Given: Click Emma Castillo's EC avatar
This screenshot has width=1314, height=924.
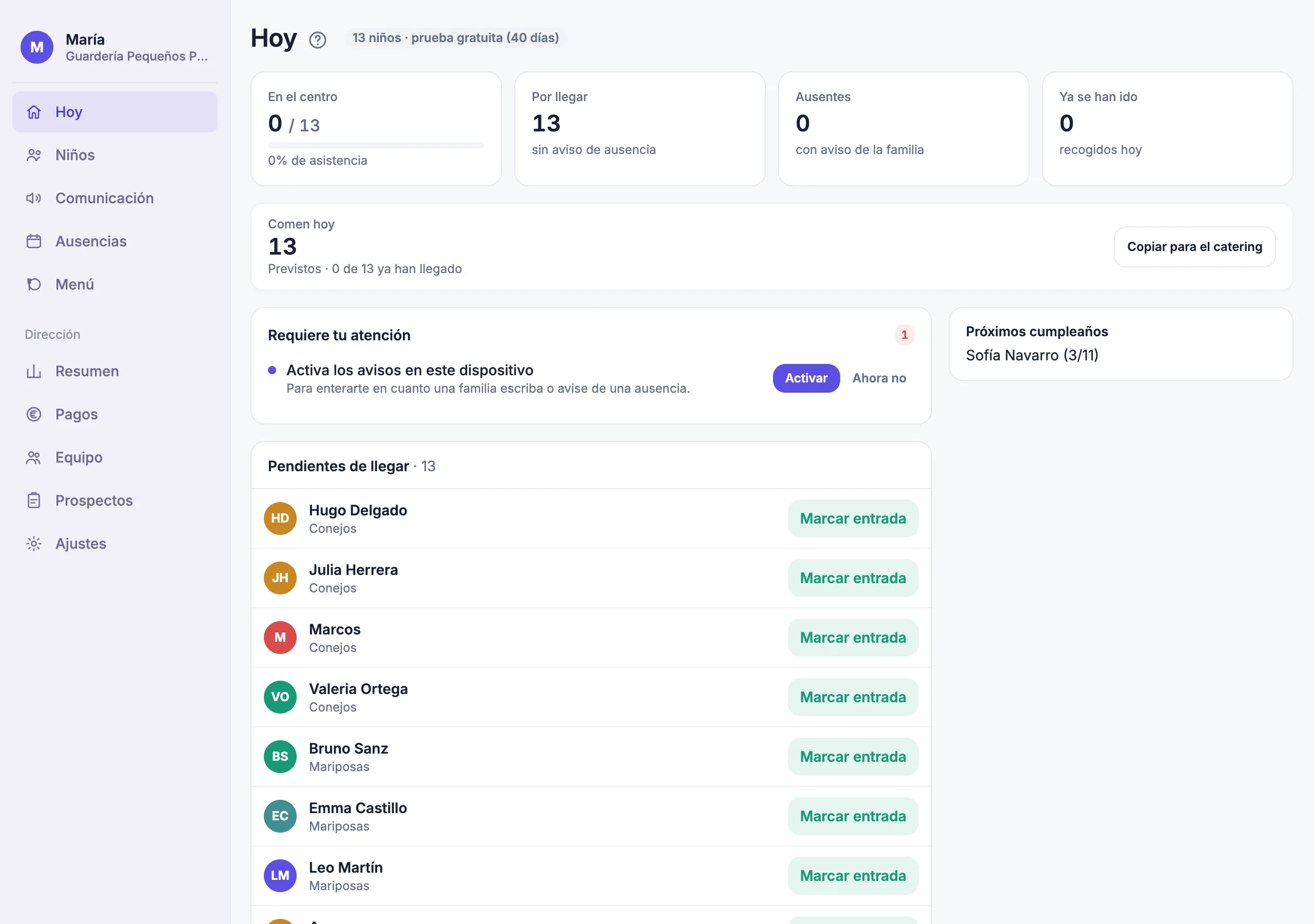Looking at the screenshot, I should coord(280,816).
